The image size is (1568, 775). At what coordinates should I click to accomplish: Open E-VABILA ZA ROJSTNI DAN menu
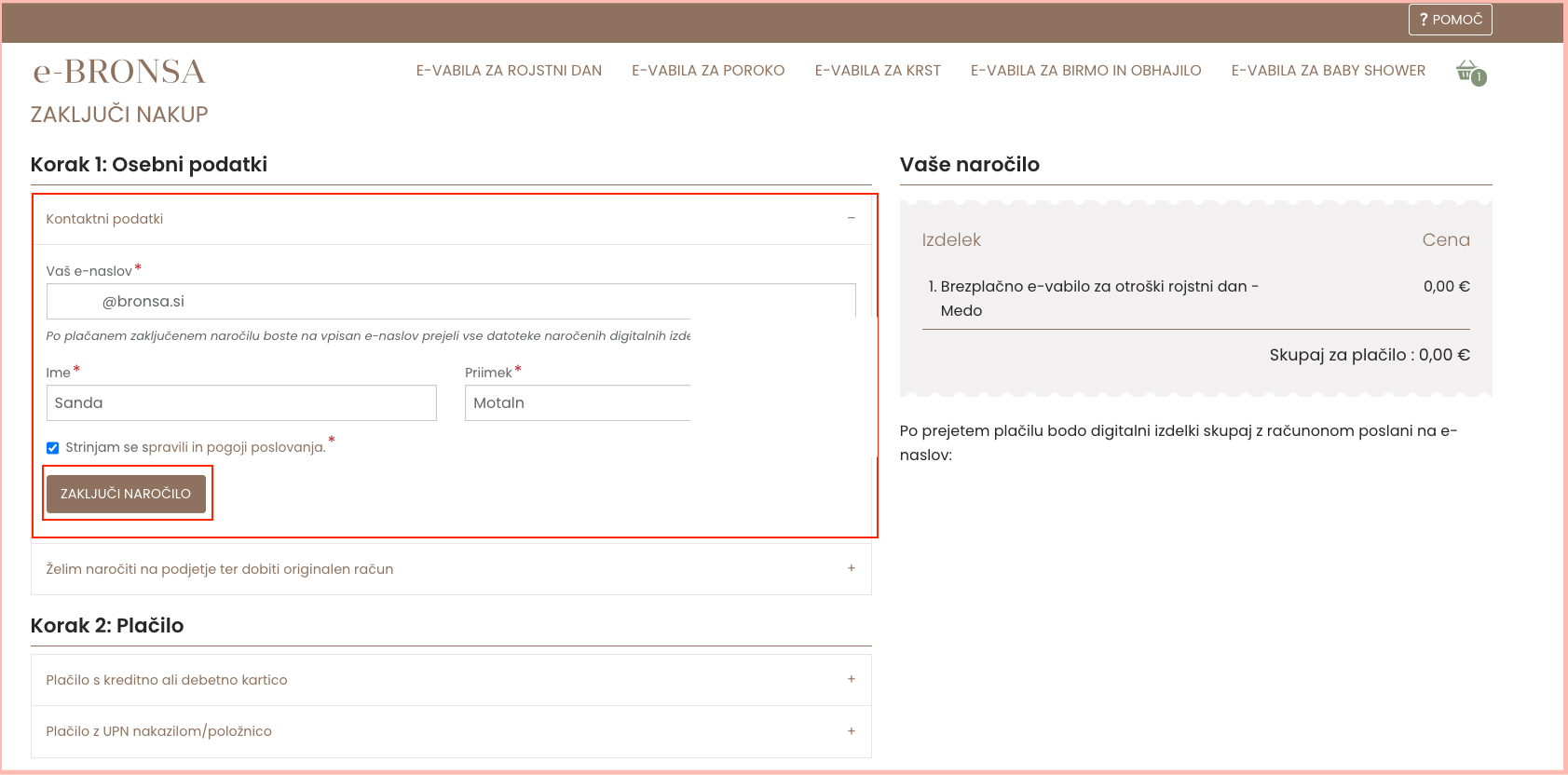pos(509,71)
